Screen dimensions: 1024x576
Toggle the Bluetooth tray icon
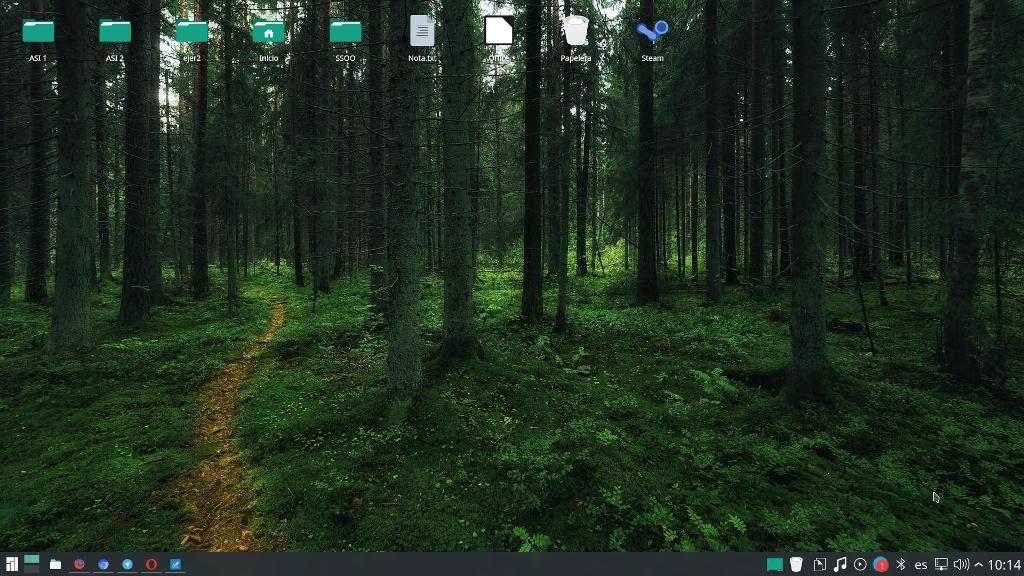click(x=900, y=564)
